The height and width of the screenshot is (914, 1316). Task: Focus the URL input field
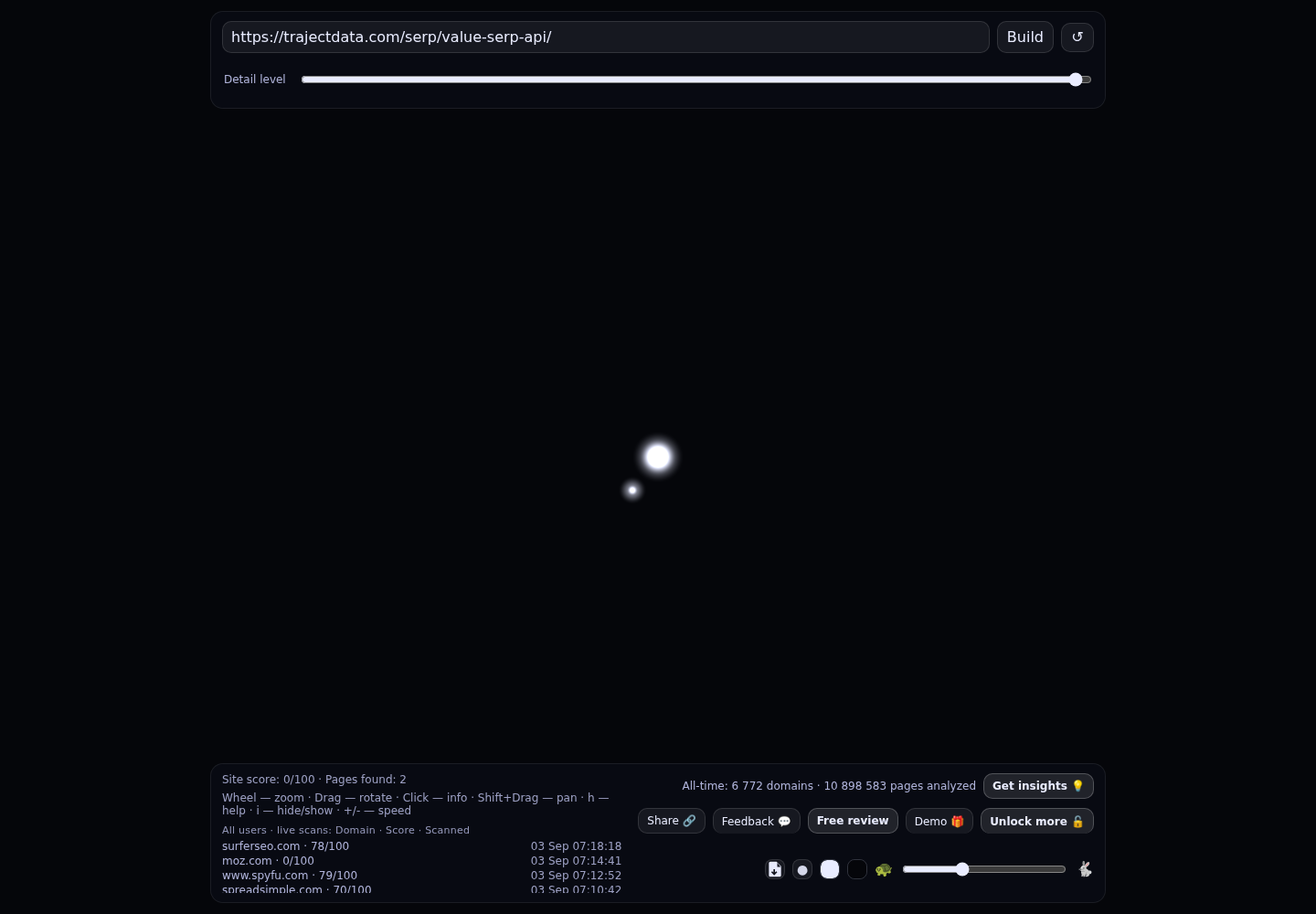[x=606, y=37]
